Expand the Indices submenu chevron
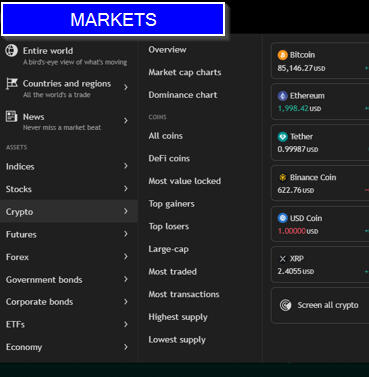Viewport: 369px width, 377px height. [x=126, y=166]
